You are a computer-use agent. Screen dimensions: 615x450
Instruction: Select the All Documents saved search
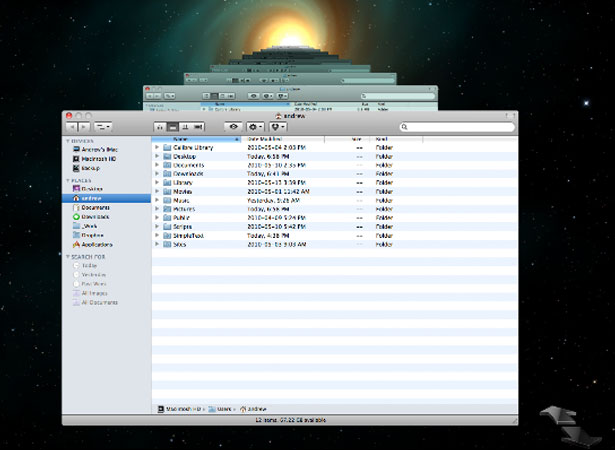tap(95, 302)
